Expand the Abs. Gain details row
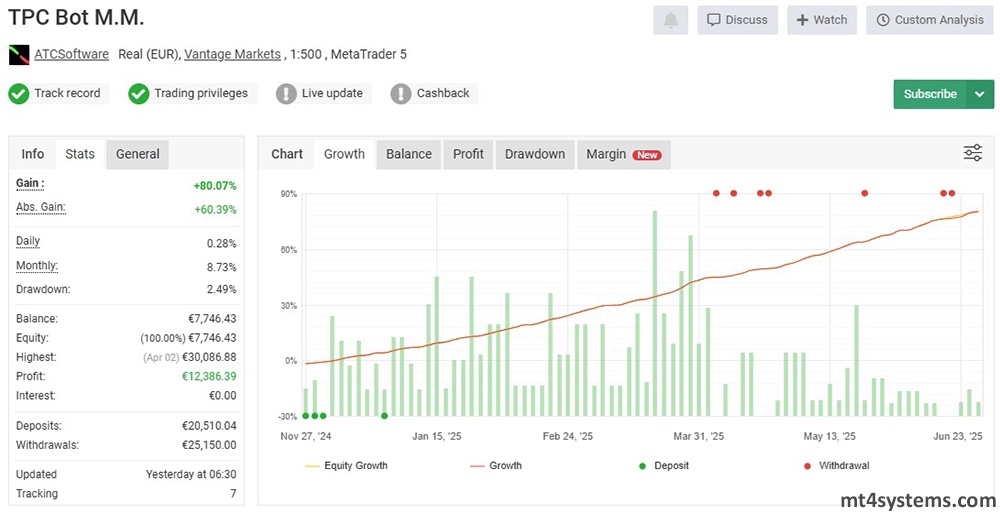1000x513 pixels. coord(41,207)
